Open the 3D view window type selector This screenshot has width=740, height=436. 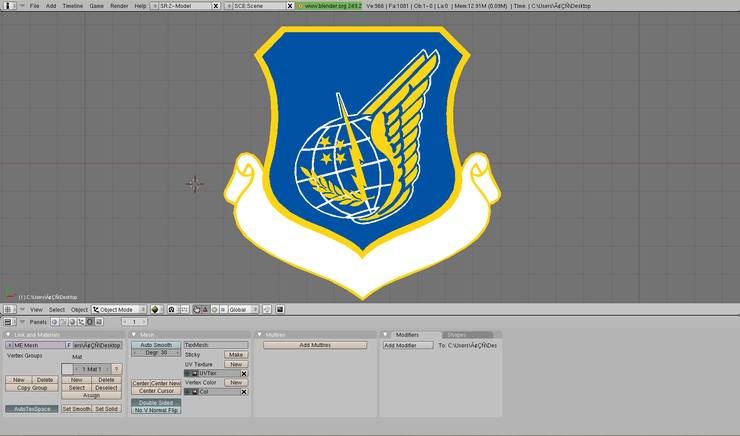tap(9, 310)
